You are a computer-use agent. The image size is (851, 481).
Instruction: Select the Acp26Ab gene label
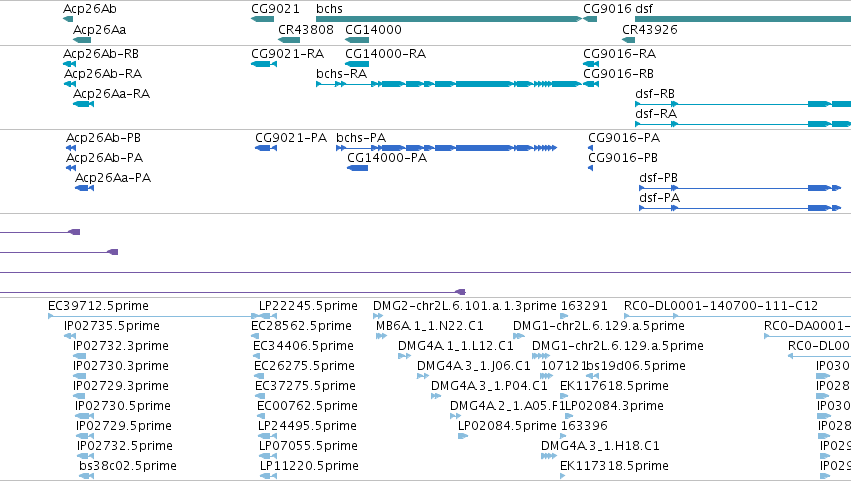(x=90, y=9)
